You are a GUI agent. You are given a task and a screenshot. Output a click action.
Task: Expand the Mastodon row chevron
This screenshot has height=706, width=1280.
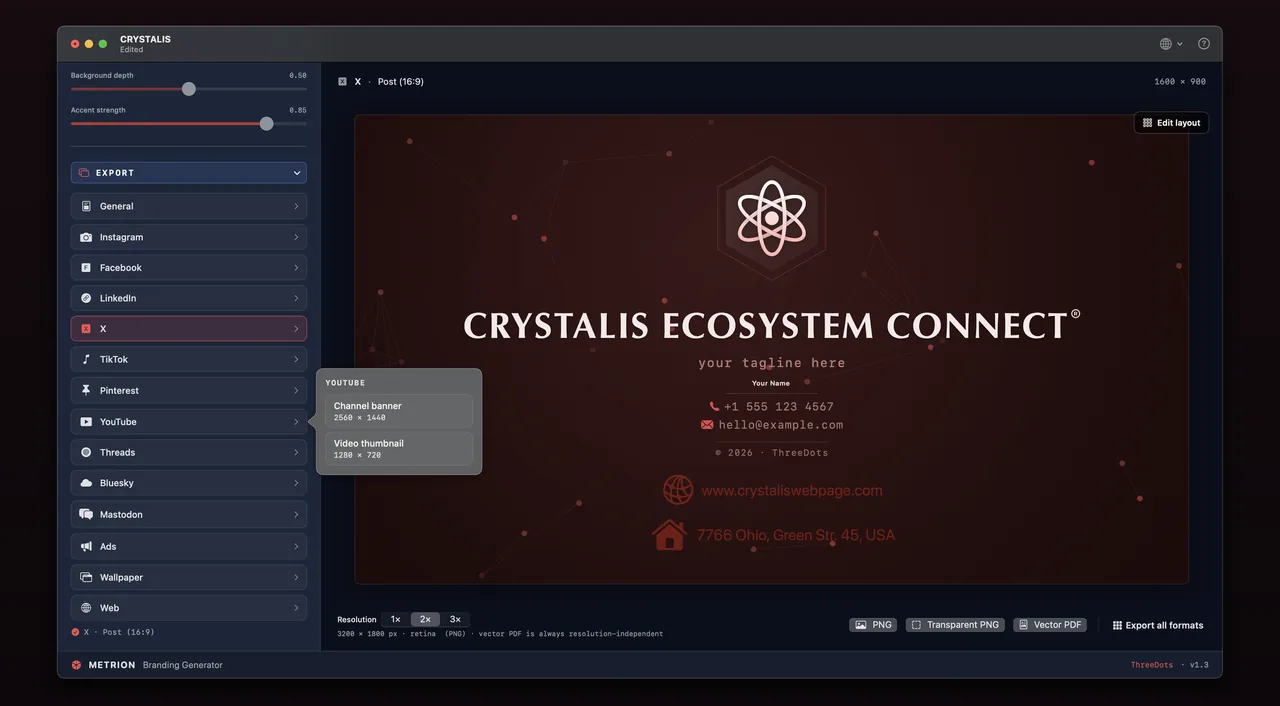point(296,514)
